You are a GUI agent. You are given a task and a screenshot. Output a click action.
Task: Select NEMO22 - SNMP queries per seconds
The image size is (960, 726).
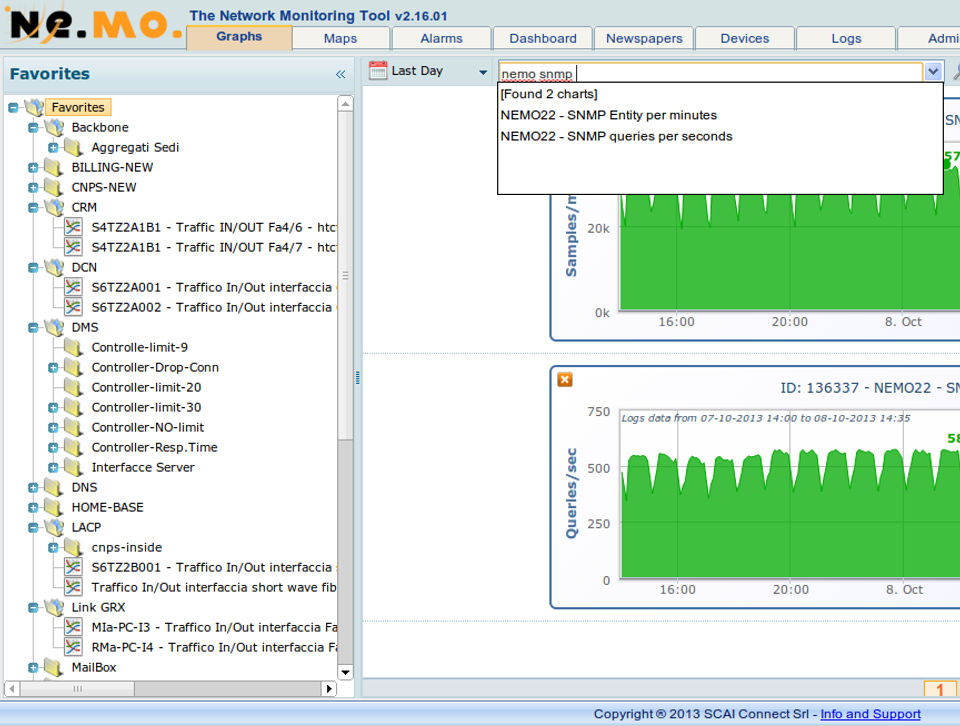coord(616,136)
